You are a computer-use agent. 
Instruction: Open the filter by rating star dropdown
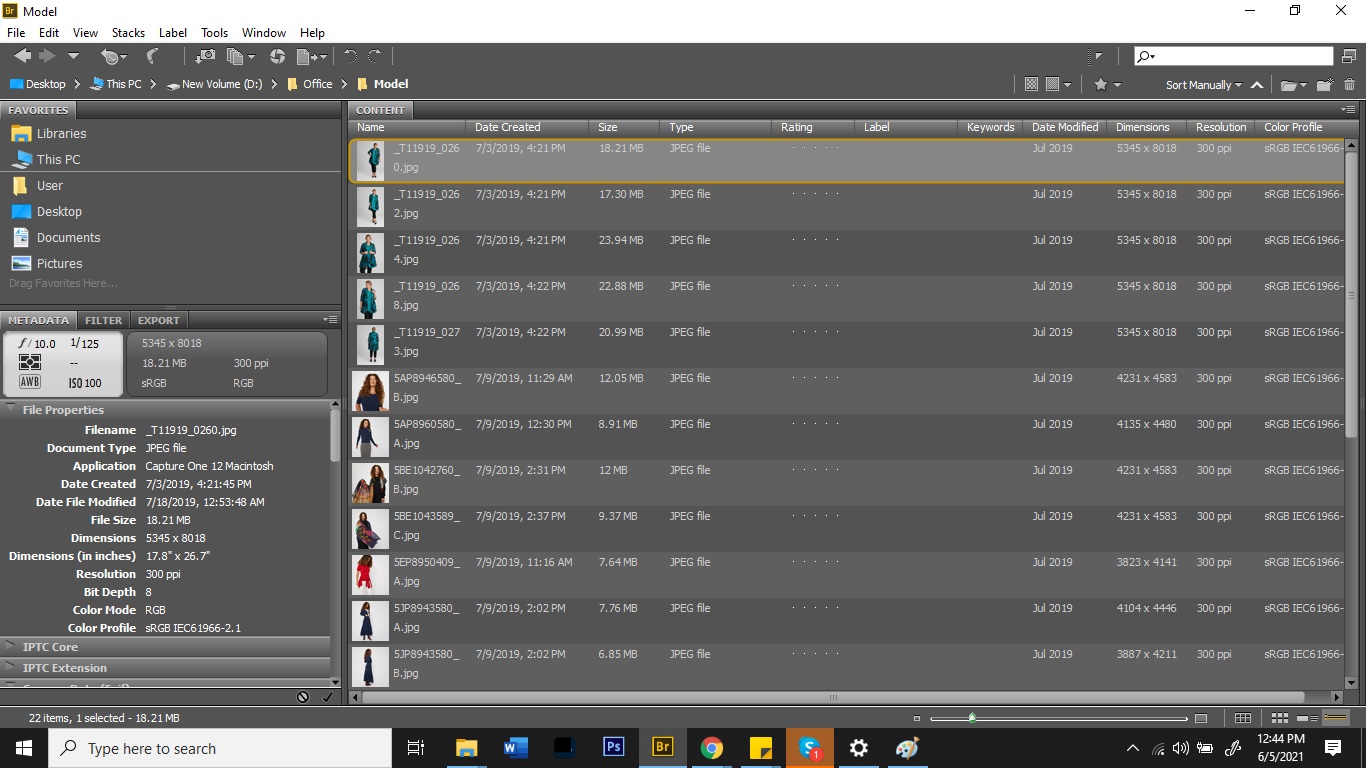1107,85
